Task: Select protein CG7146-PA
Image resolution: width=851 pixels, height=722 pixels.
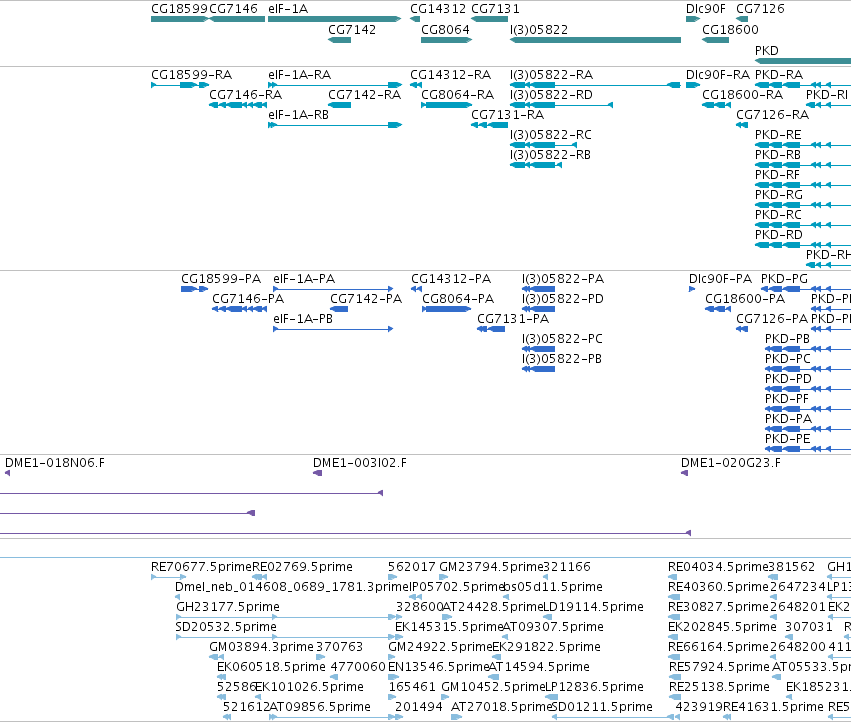Action: tap(248, 299)
